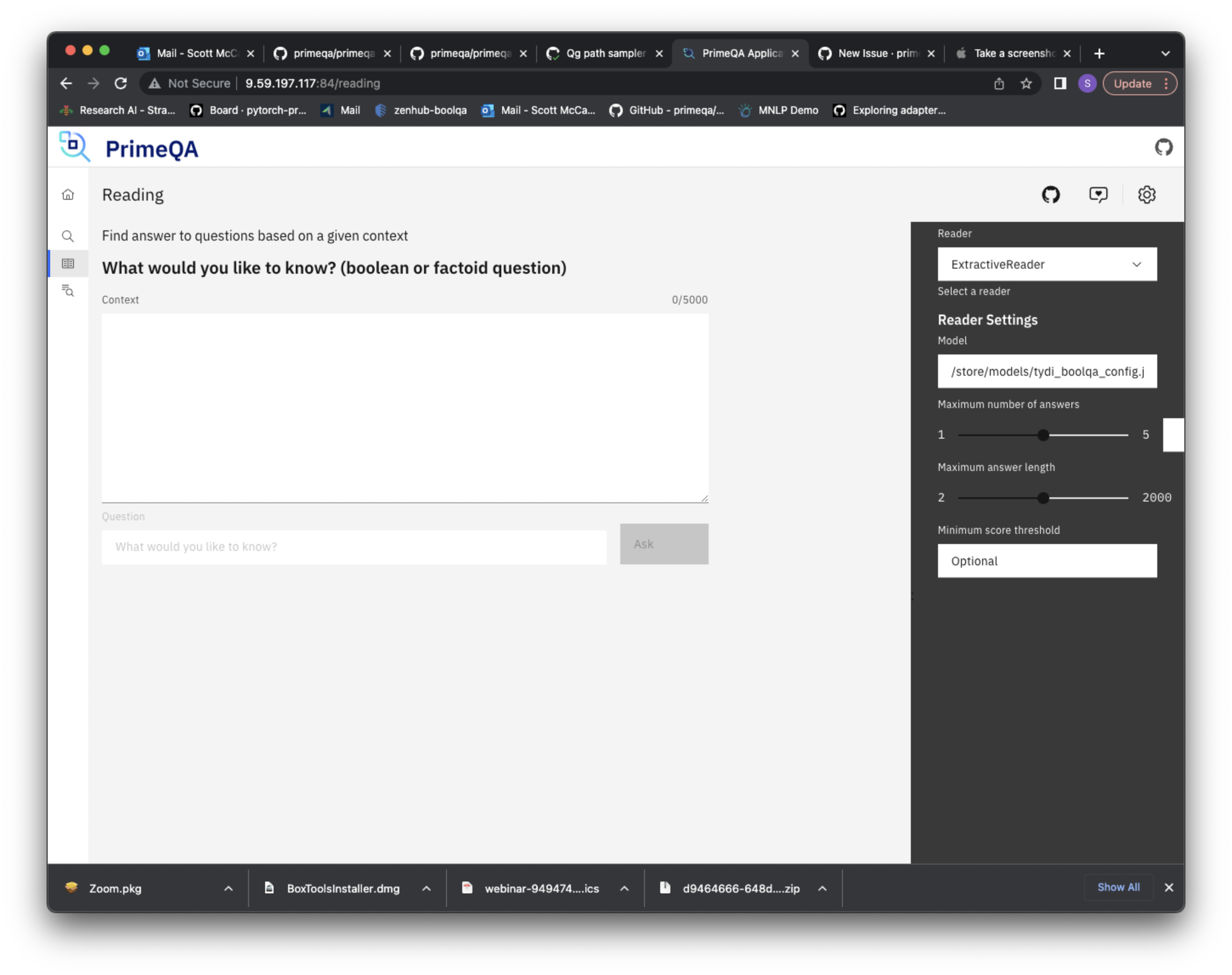This screenshot has height=975, width=1232.
Task: Open GitHub - primeqa bookmark
Action: click(x=667, y=110)
